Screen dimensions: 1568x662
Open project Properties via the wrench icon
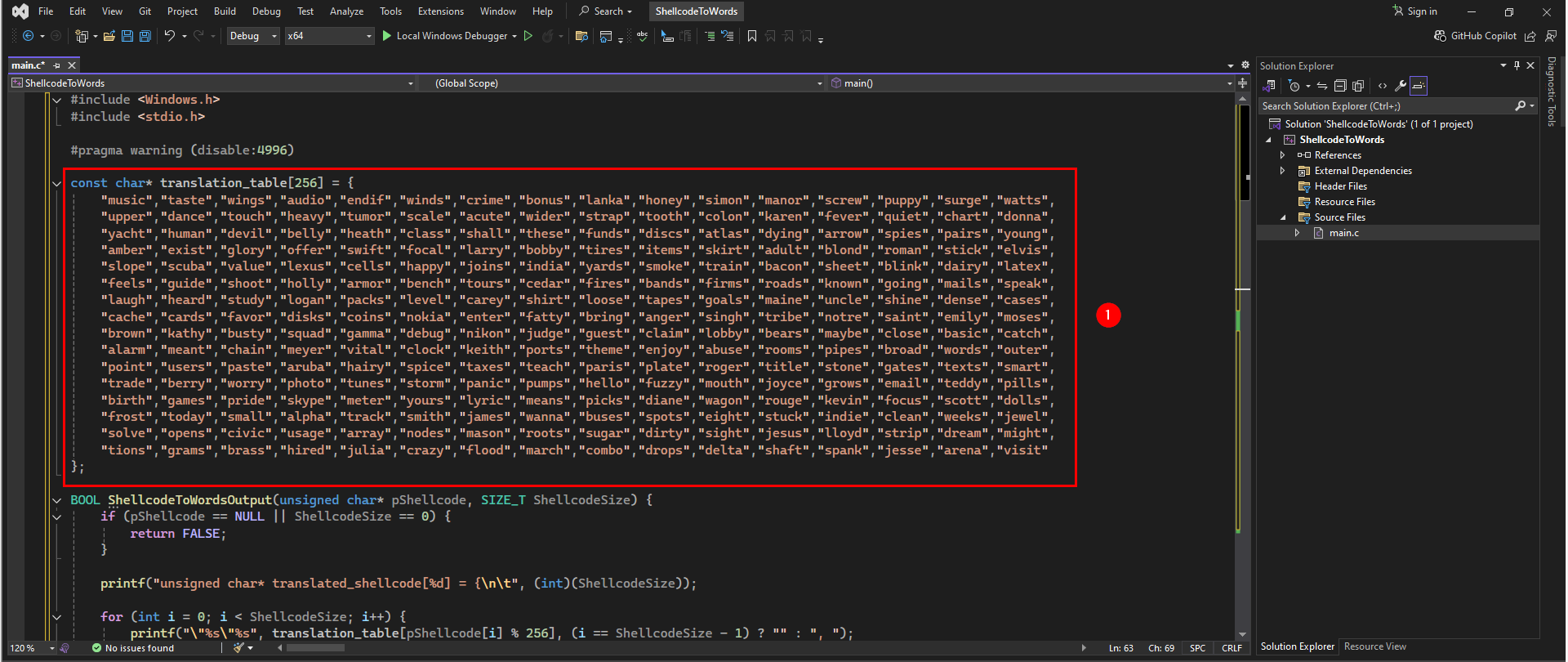point(1400,86)
